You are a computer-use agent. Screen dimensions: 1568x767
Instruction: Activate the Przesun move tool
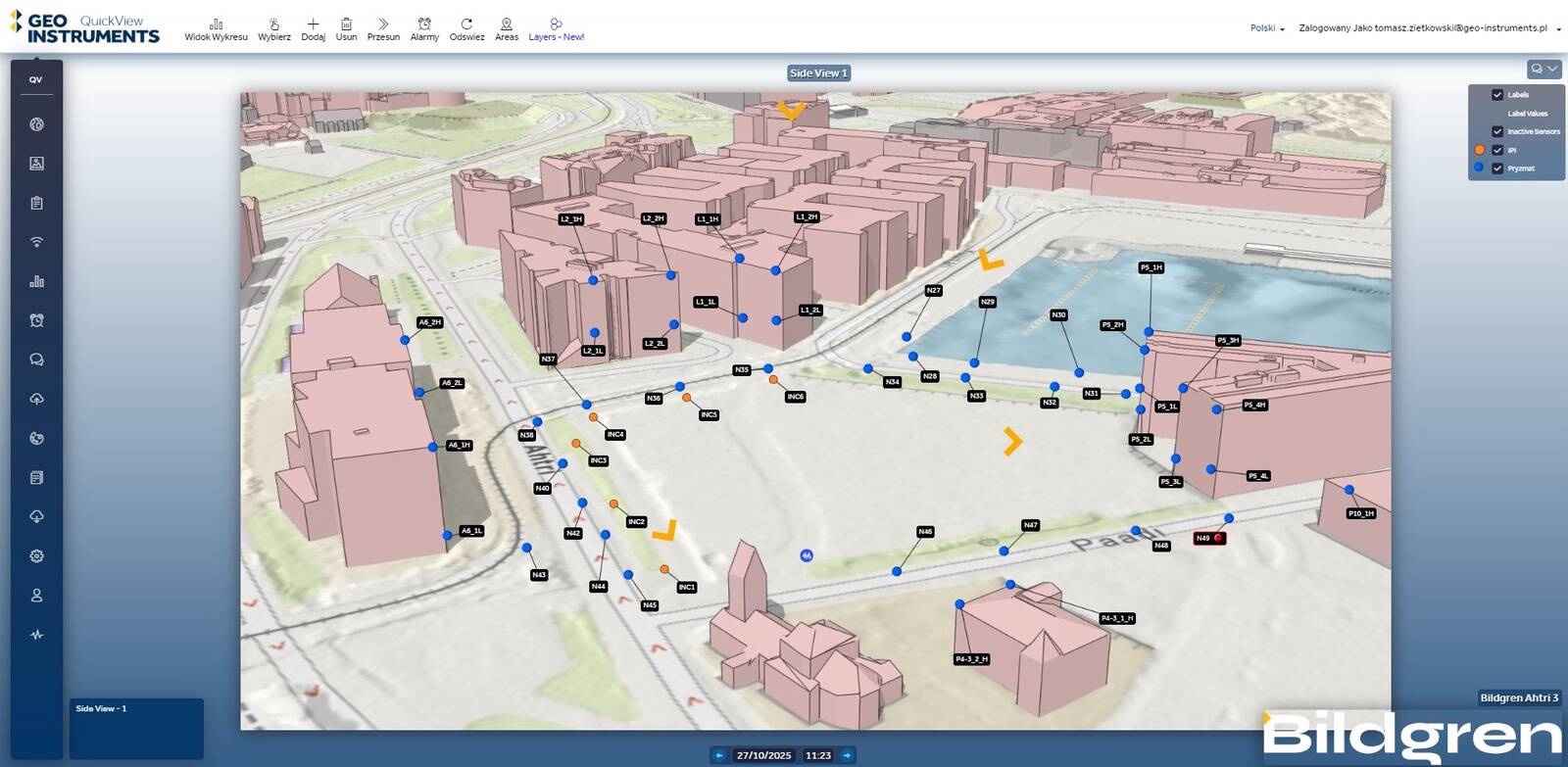point(383,28)
